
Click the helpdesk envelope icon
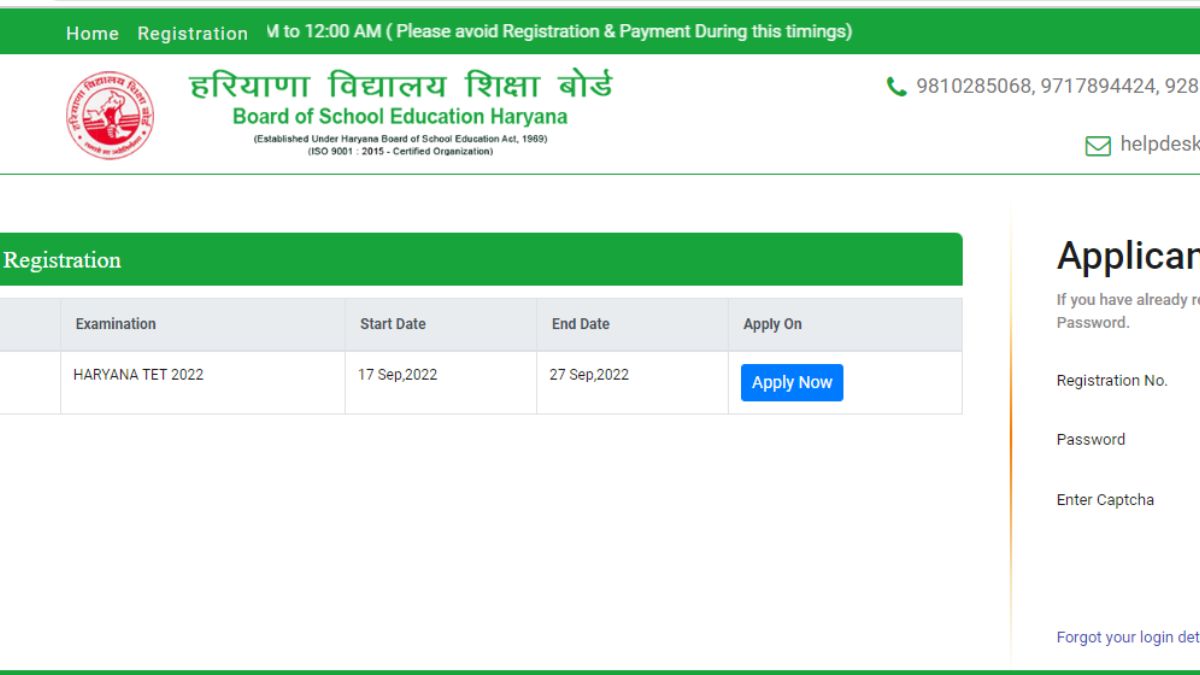[1098, 146]
